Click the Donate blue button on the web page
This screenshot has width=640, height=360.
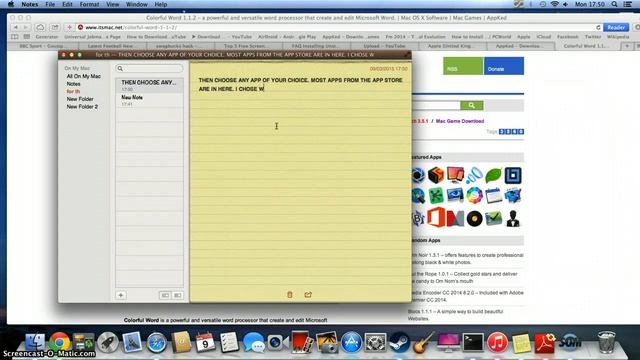point(504,66)
